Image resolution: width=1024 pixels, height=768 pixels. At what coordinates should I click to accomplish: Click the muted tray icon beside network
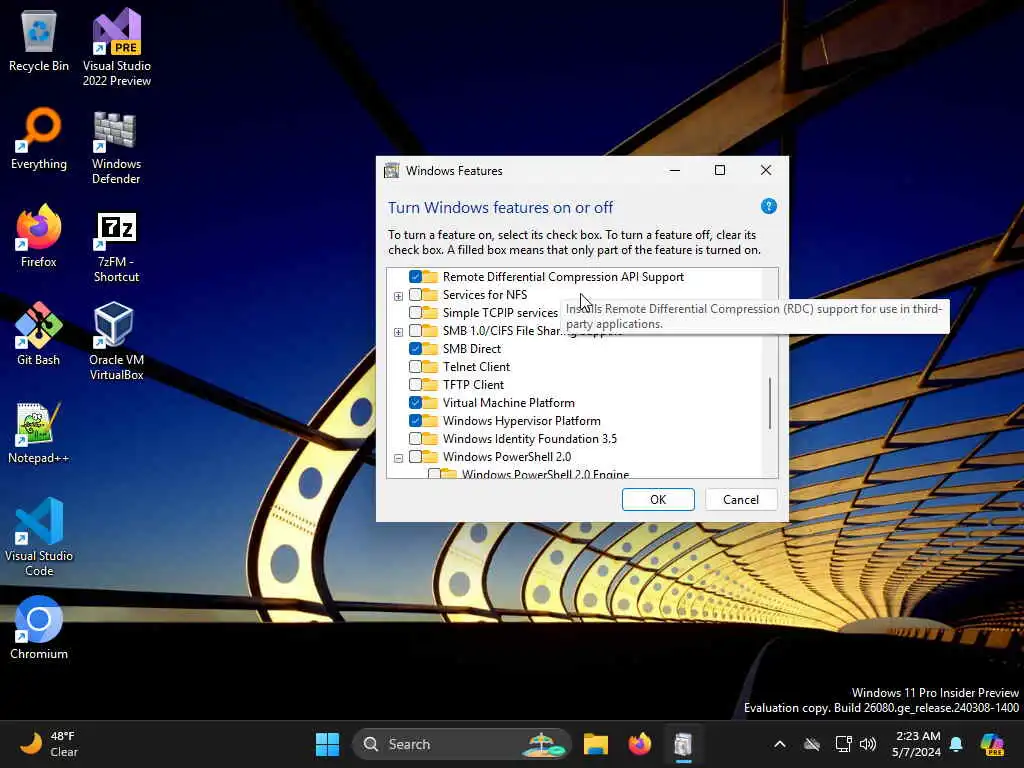pos(812,744)
